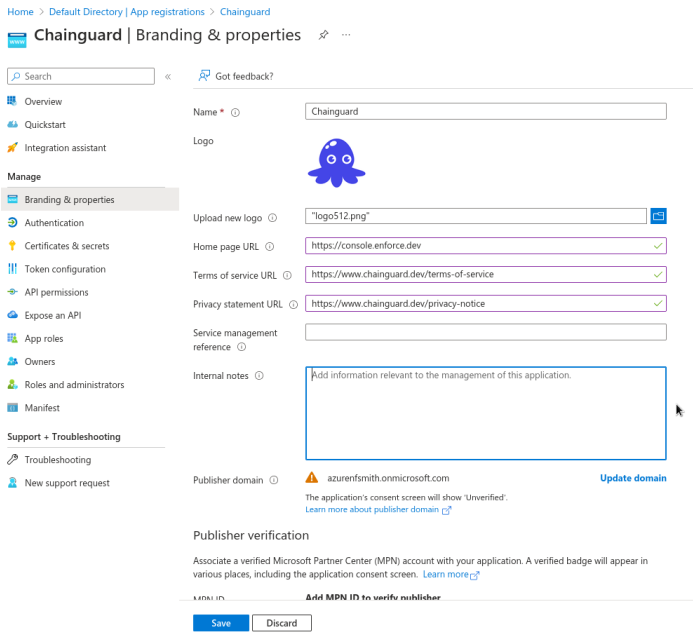693x640 pixels.
Task: Click the Internal notes text area
Action: (x=486, y=413)
